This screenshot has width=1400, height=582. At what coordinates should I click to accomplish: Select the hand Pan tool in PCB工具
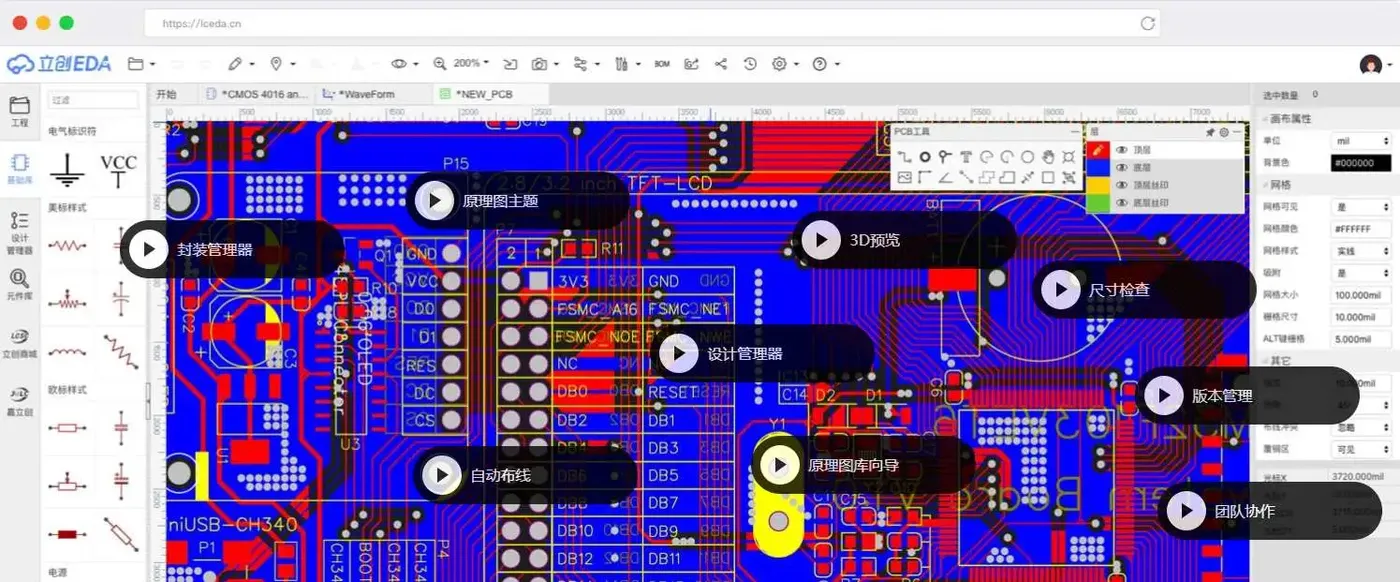click(1048, 157)
